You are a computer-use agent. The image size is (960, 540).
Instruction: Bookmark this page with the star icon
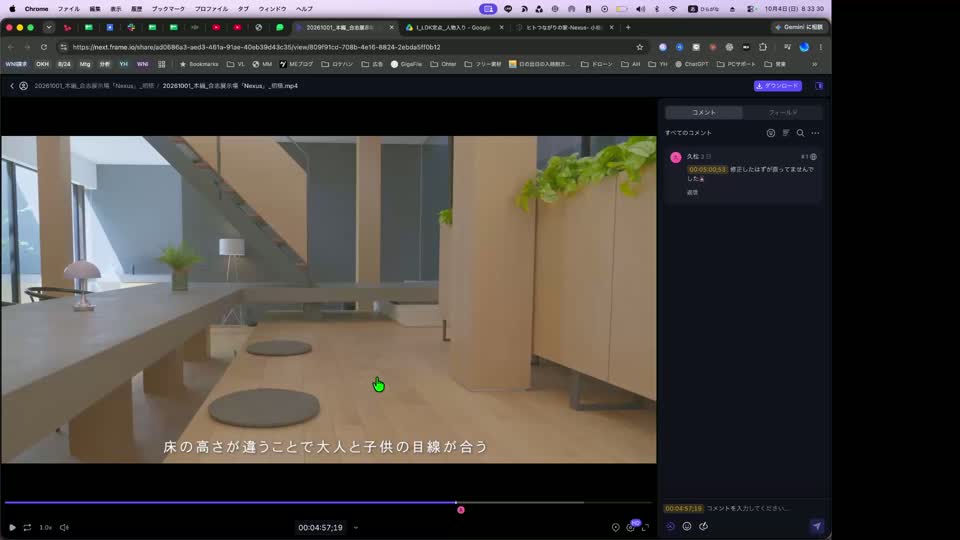point(640,47)
